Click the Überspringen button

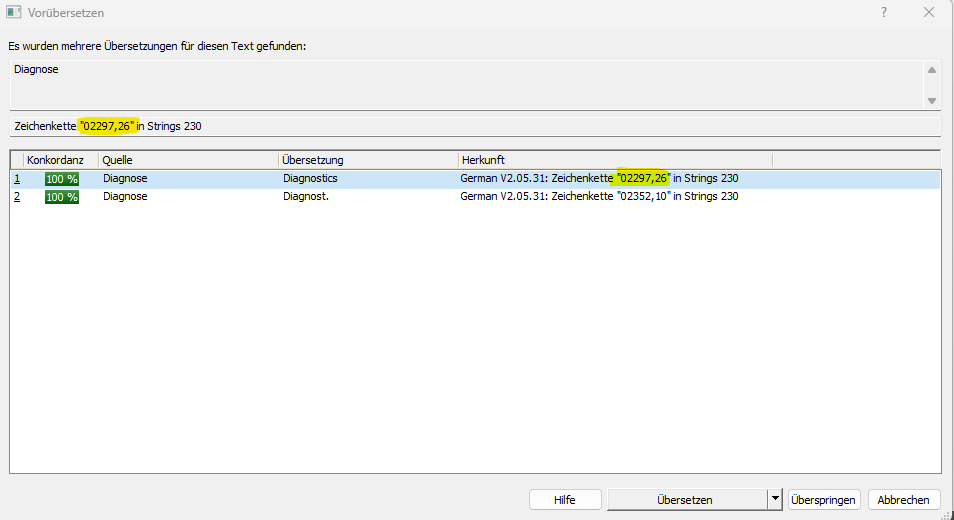[824, 500]
